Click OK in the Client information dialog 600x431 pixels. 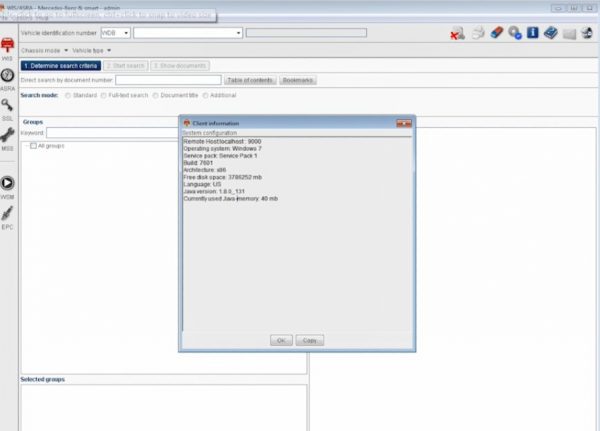281,340
